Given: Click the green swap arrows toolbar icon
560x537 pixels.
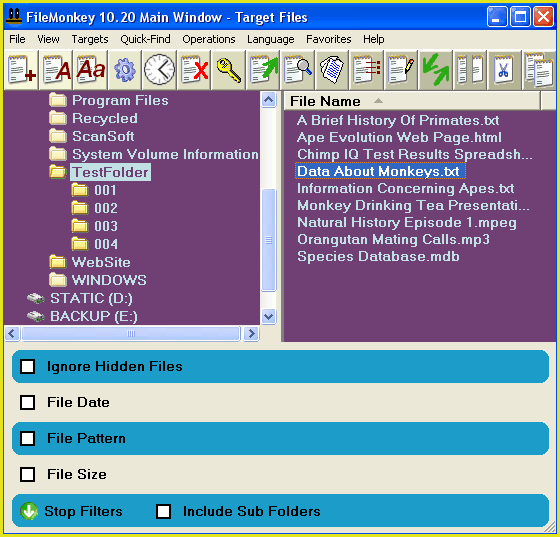Looking at the screenshot, I should 436,70.
